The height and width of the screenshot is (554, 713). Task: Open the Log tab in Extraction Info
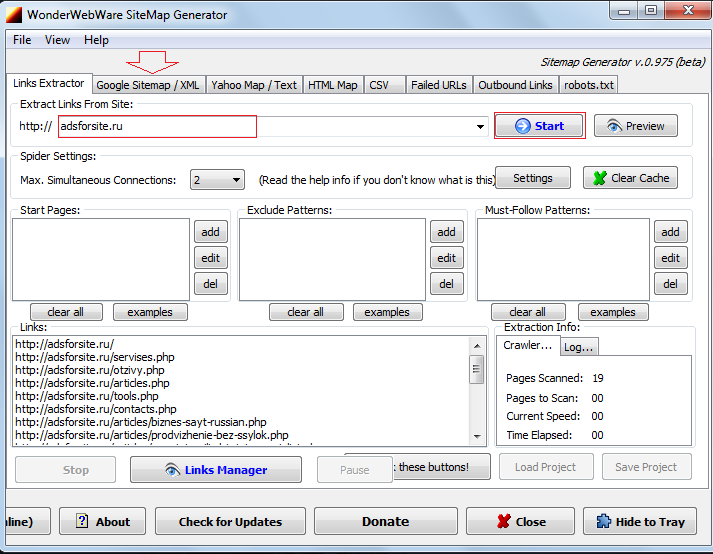[x=577, y=346]
